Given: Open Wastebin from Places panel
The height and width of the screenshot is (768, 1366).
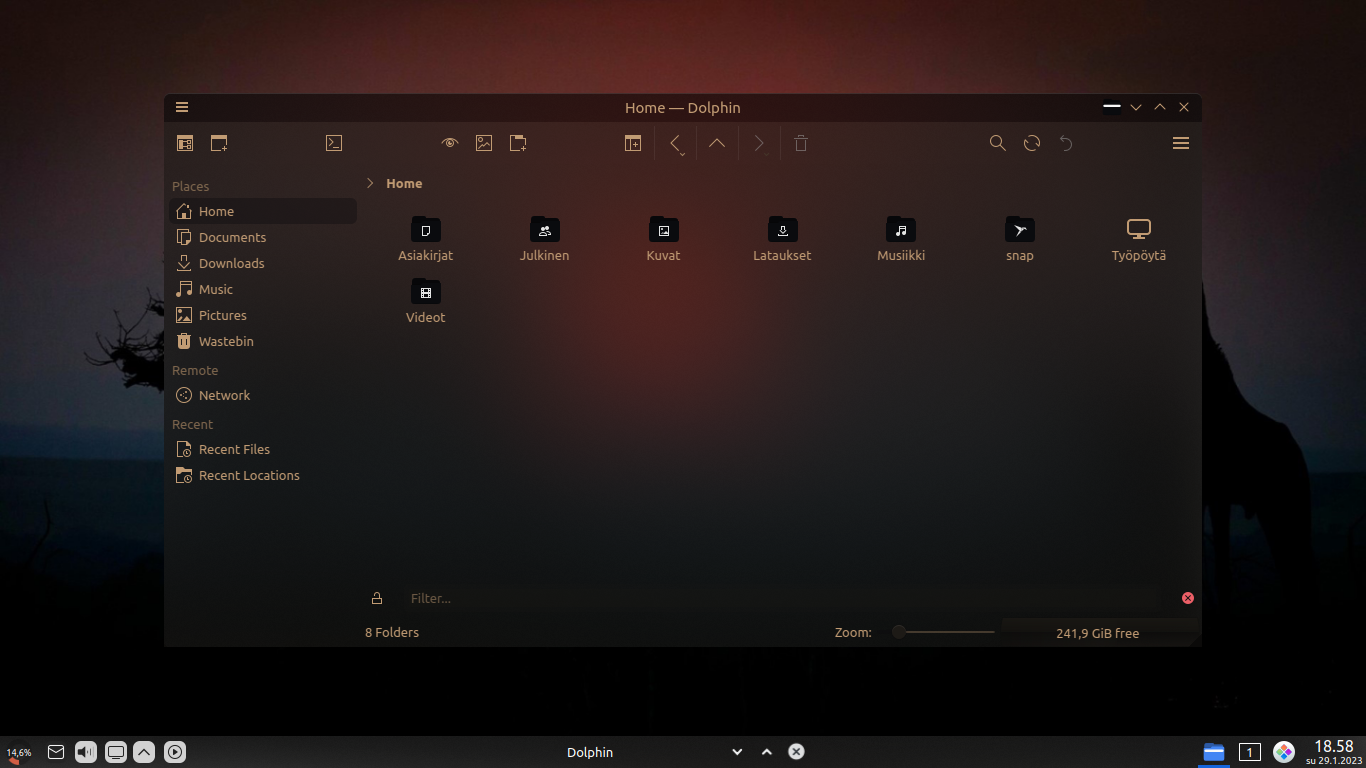Looking at the screenshot, I should click(x=263, y=341).
